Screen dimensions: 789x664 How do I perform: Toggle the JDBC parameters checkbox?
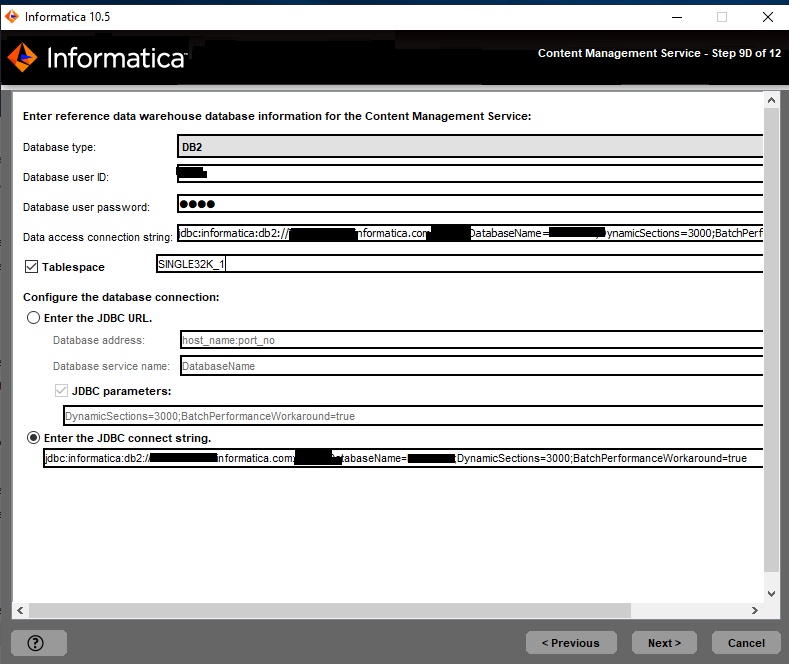click(x=61, y=391)
